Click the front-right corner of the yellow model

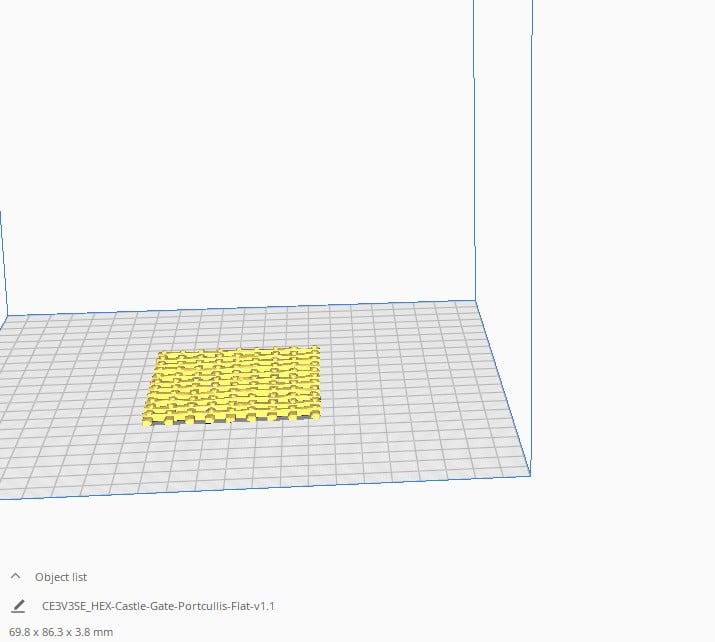317,411
